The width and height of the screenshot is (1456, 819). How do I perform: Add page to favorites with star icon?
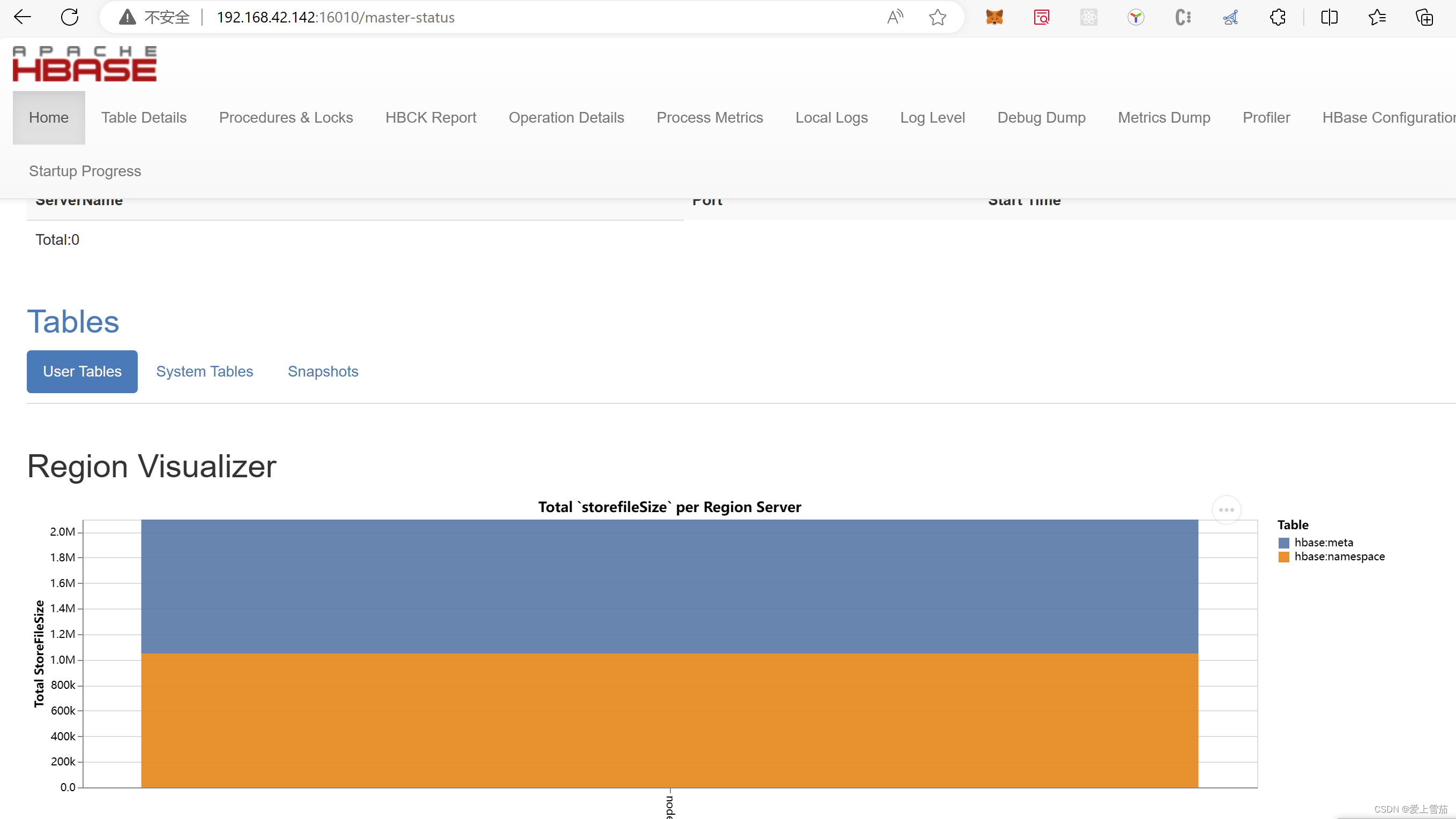[938, 17]
